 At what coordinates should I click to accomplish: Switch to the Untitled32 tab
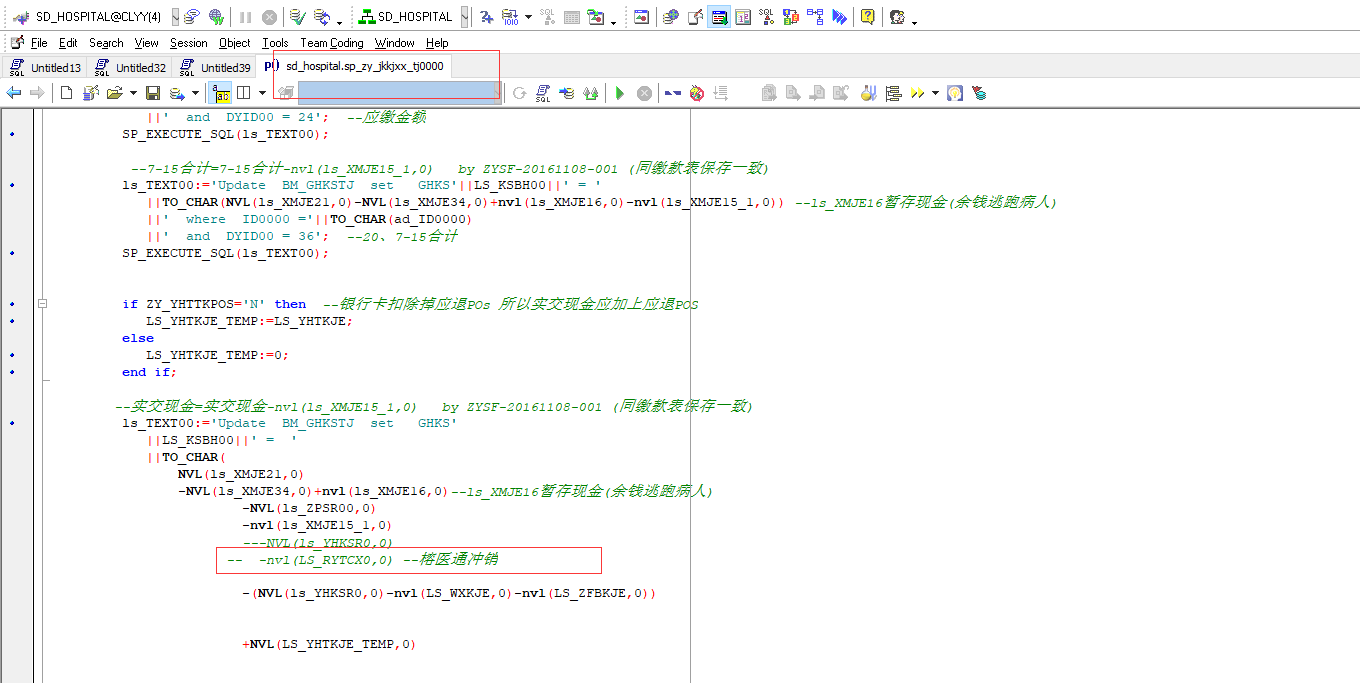tap(129, 67)
